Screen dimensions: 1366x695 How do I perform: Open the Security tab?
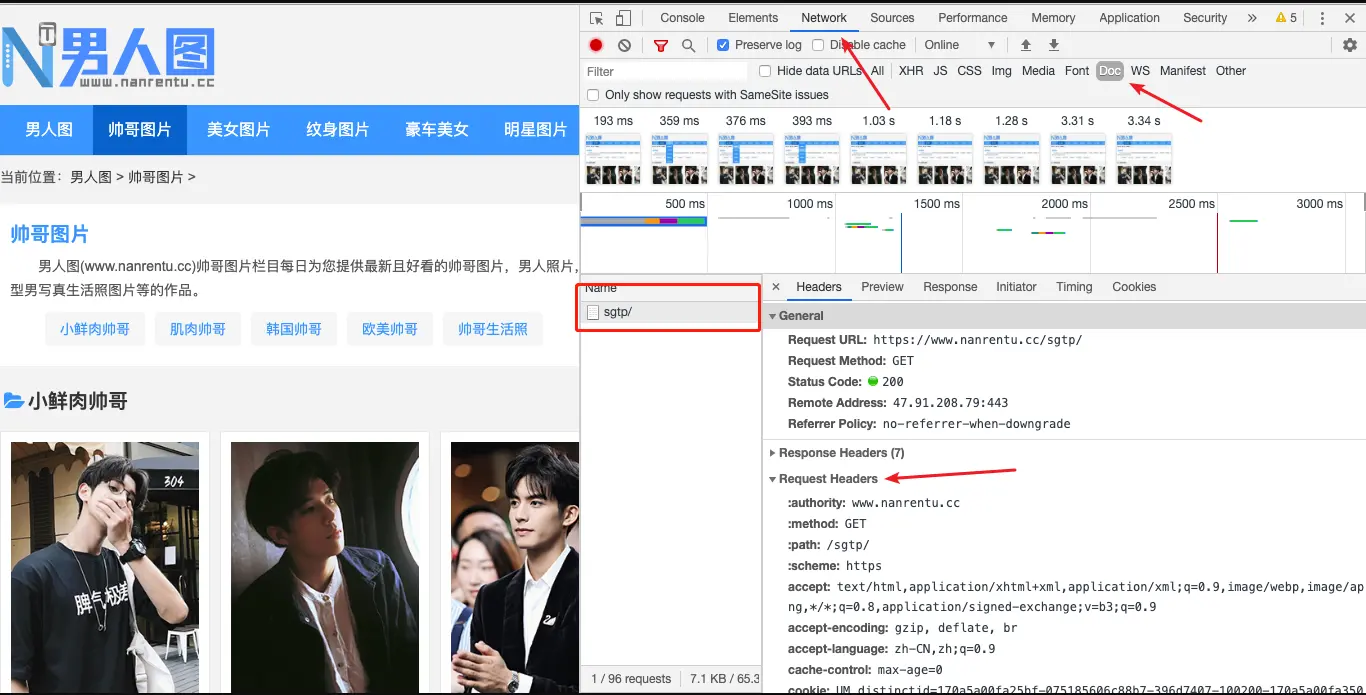1205,18
